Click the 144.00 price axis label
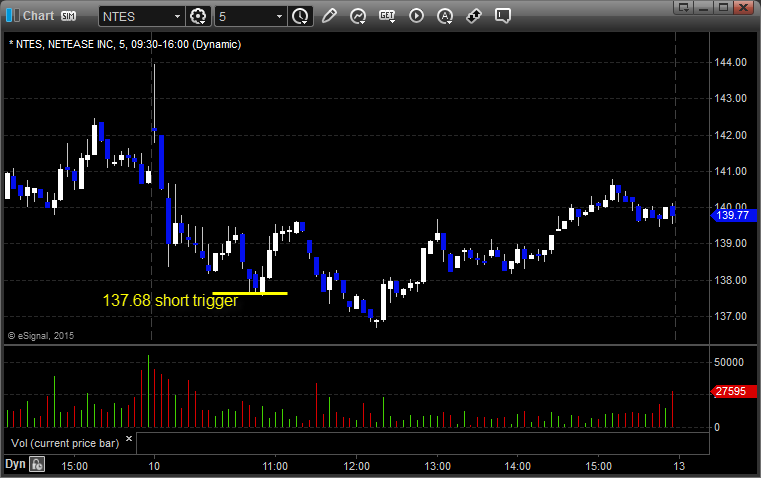This screenshot has width=761, height=478. click(x=730, y=62)
